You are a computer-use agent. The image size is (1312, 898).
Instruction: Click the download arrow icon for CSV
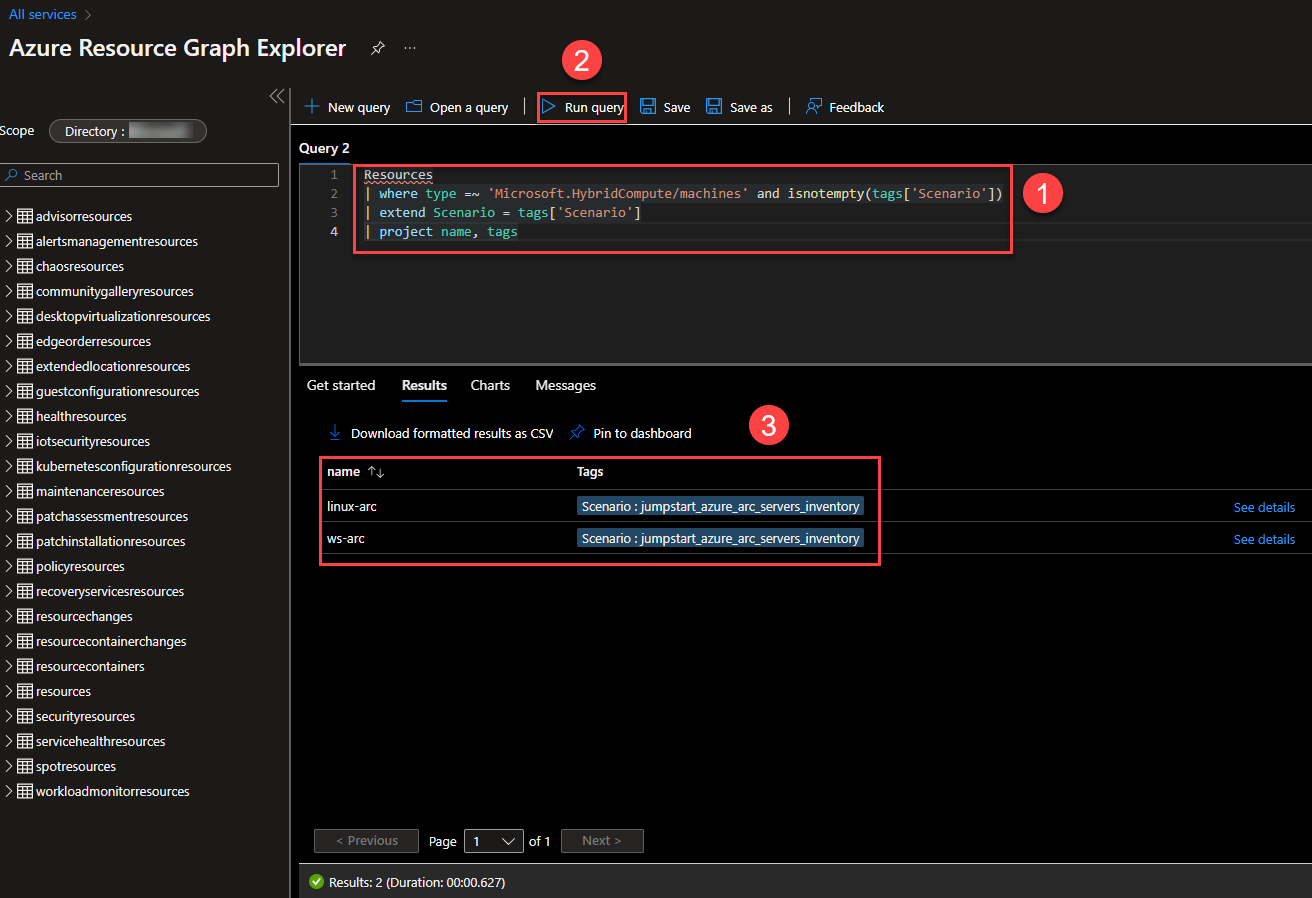click(336, 433)
